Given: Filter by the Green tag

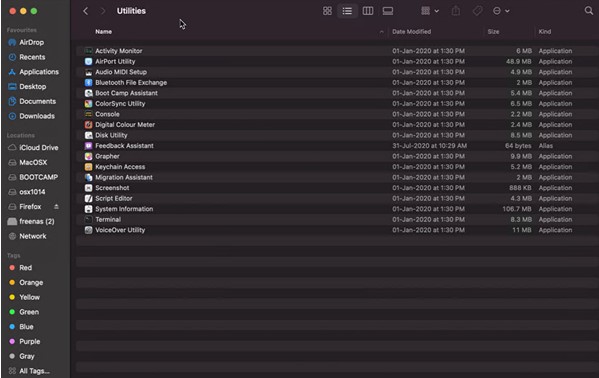Looking at the screenshot, I should pos(29,312).
